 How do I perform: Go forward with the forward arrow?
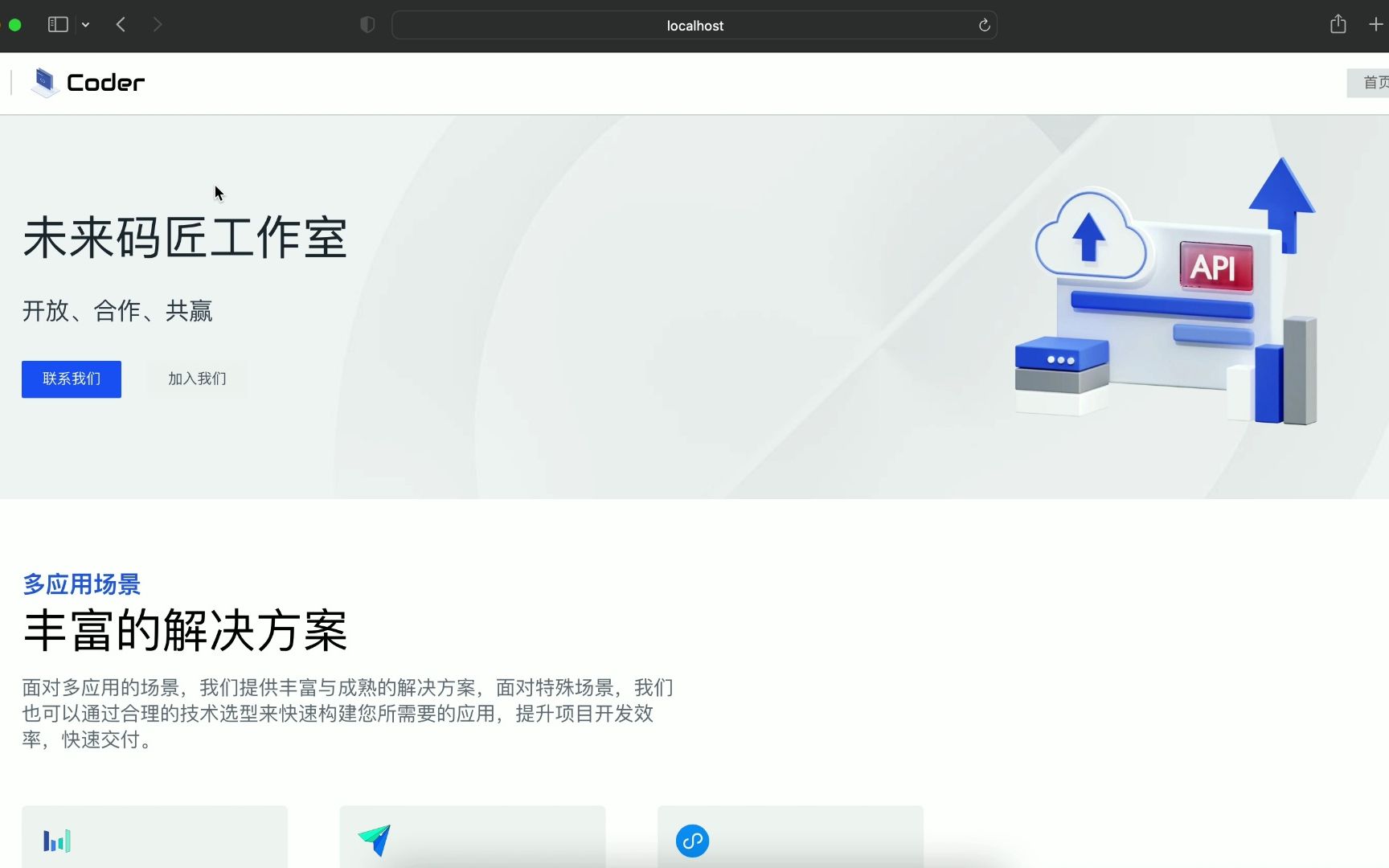158,25
